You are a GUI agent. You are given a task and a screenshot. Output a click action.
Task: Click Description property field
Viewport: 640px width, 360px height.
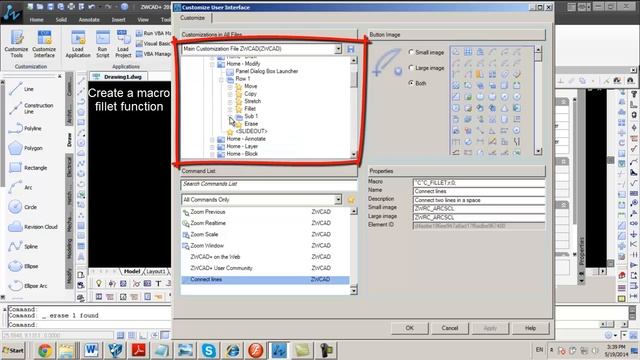coord(479,200)
